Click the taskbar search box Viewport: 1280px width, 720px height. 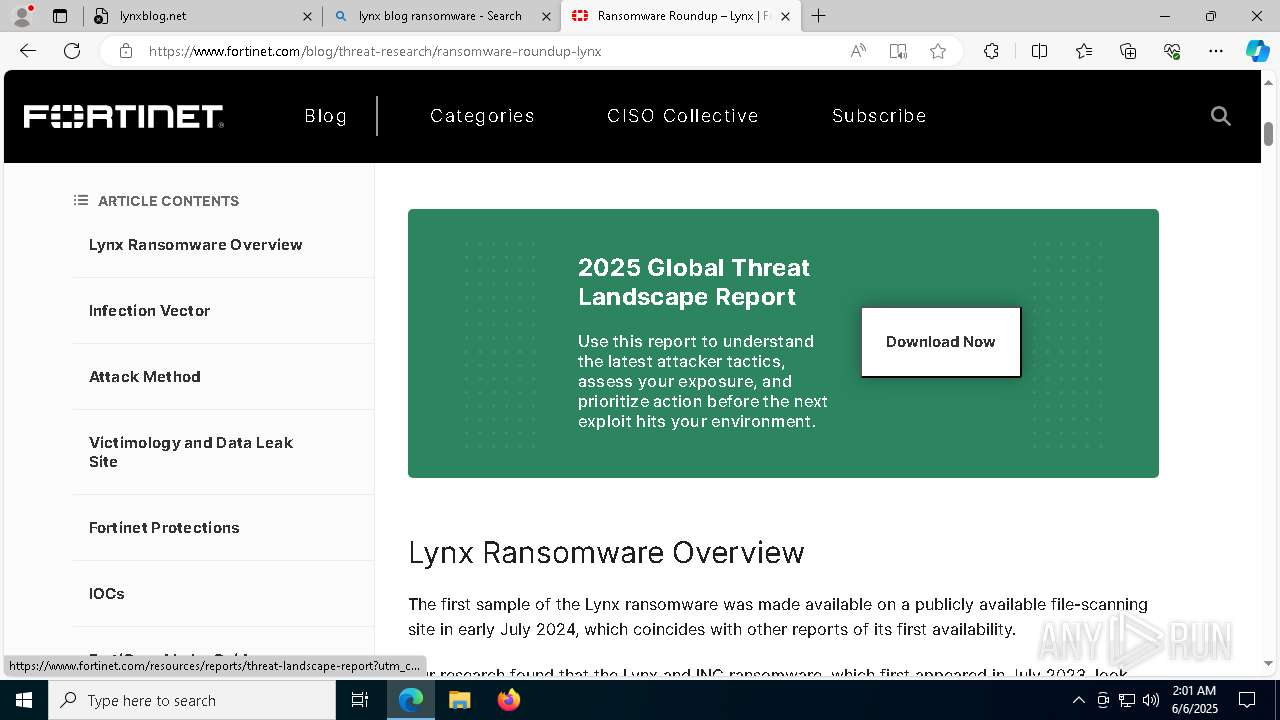pos(192,700)
